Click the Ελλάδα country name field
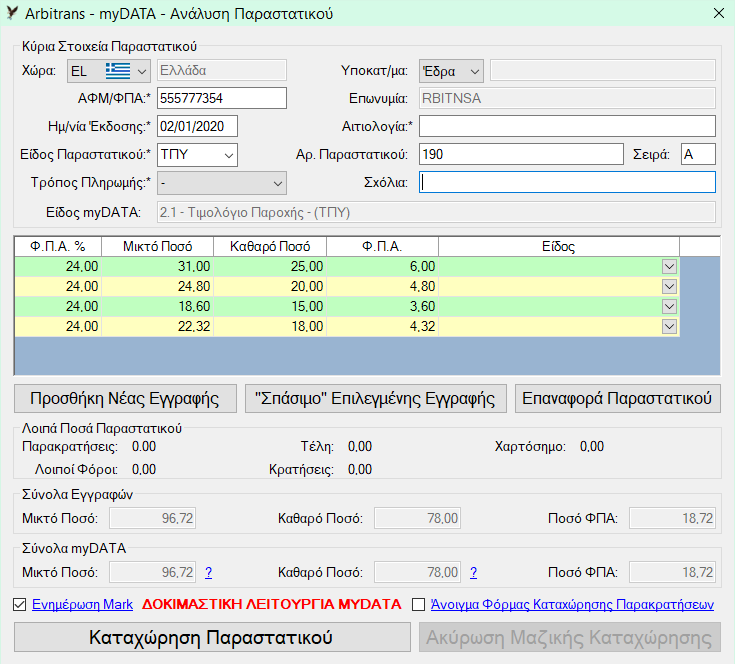 222,70
